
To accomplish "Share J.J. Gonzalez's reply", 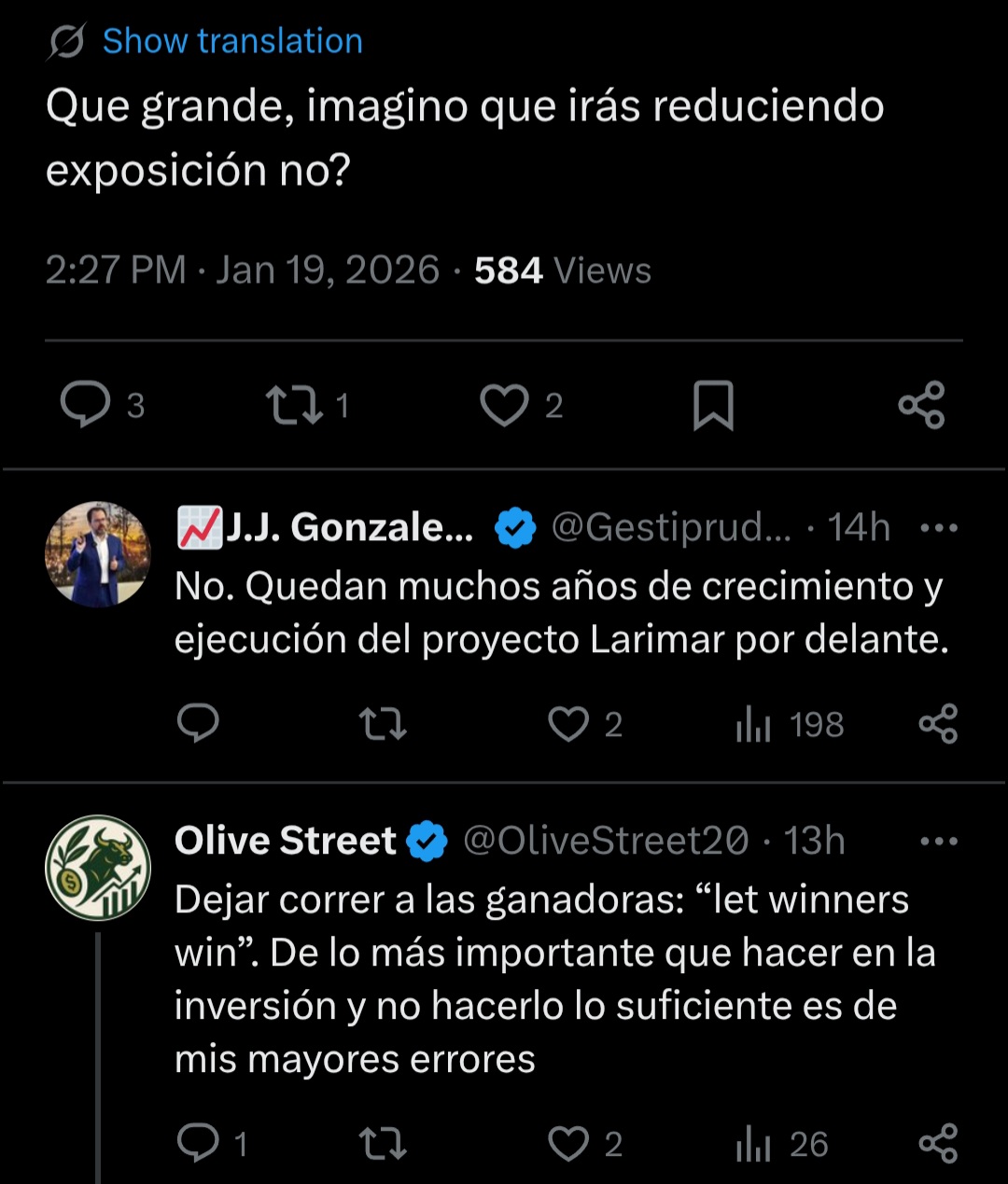I will [938, 724].
